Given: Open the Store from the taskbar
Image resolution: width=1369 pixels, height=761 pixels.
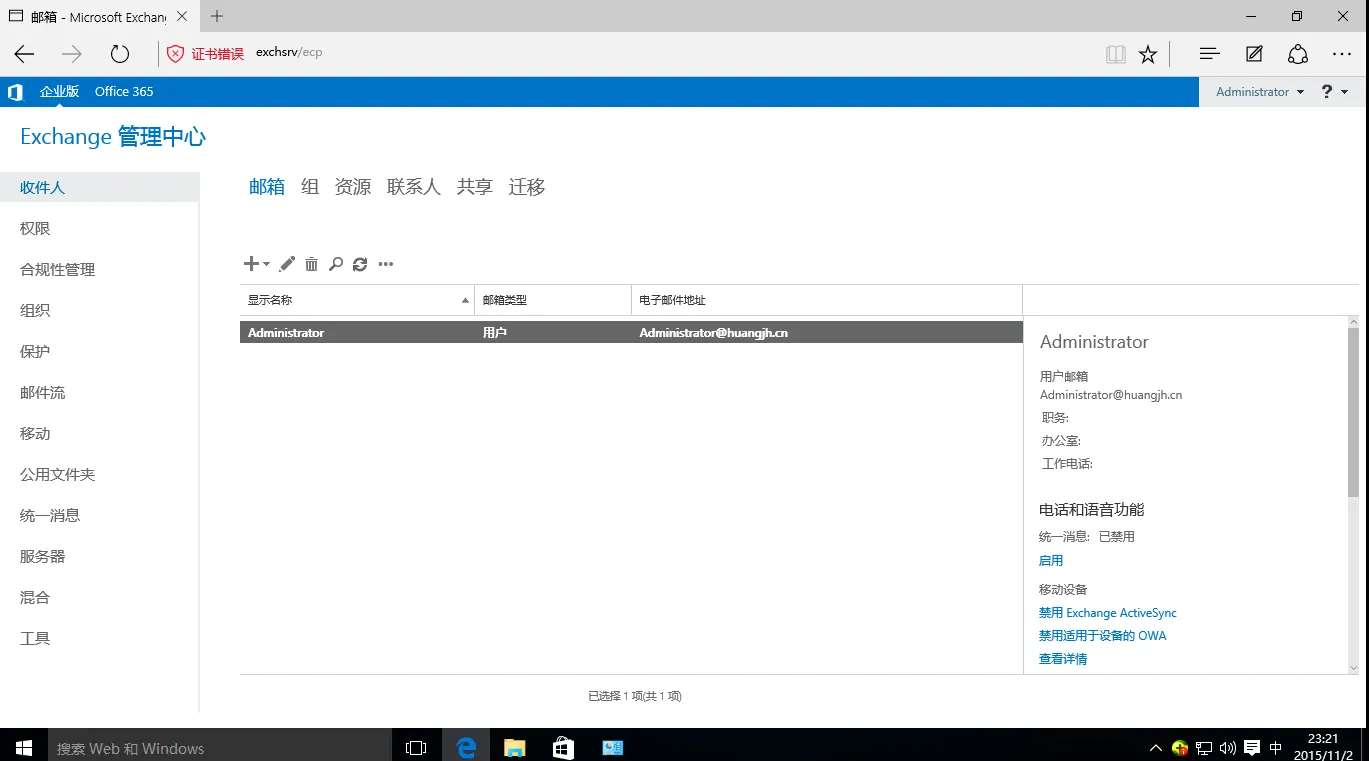Looking at the screenshot, I should pyautogui.click(x=564, y=747).
